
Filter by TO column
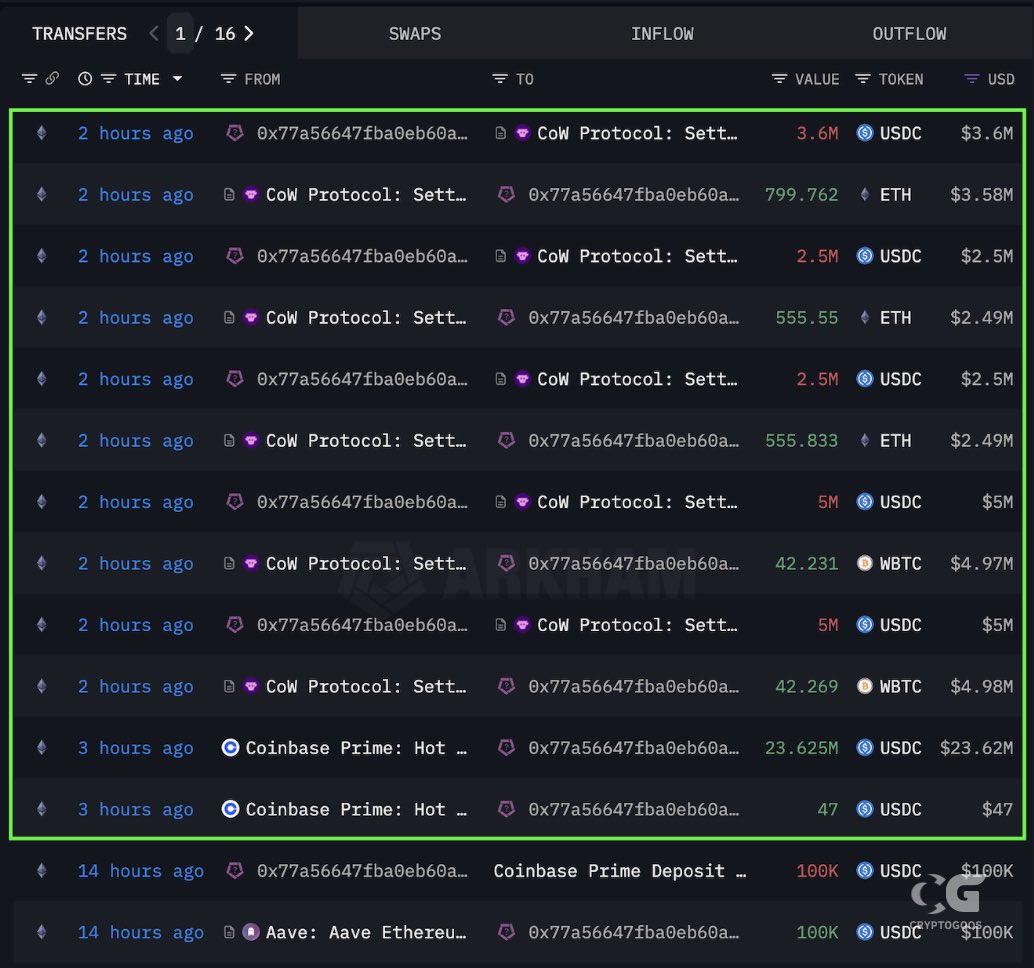(500, 79)
